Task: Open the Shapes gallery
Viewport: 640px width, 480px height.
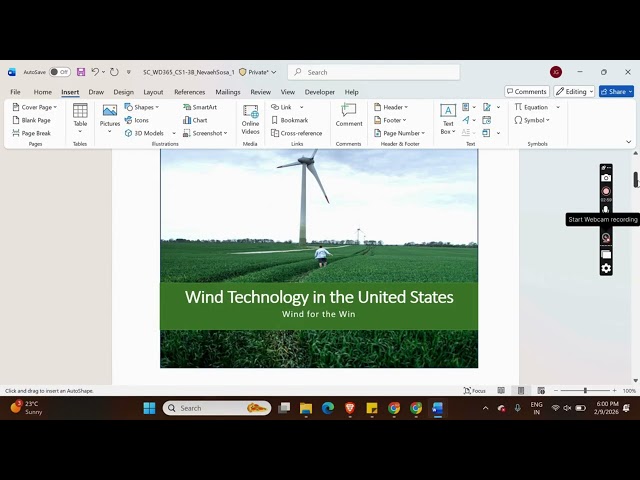Action: click(142, 107)
